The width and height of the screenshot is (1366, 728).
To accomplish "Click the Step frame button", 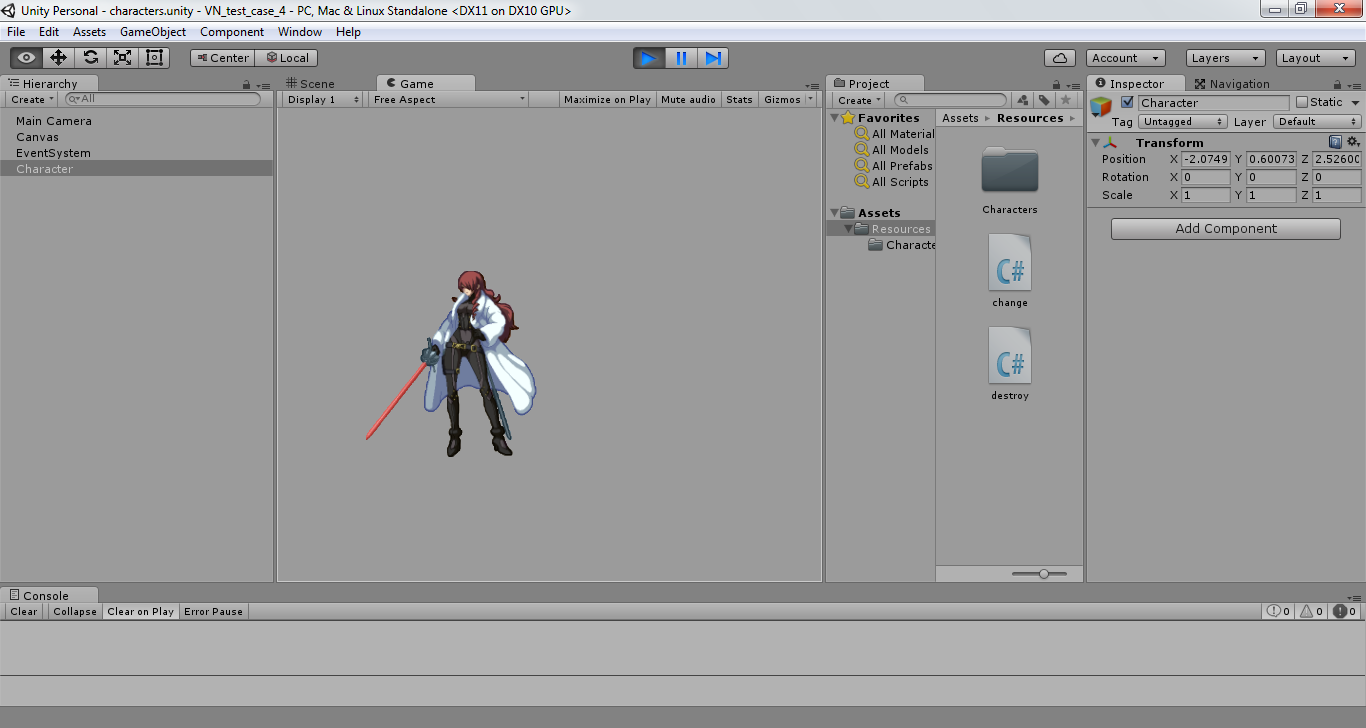I will tap(713, 58).
